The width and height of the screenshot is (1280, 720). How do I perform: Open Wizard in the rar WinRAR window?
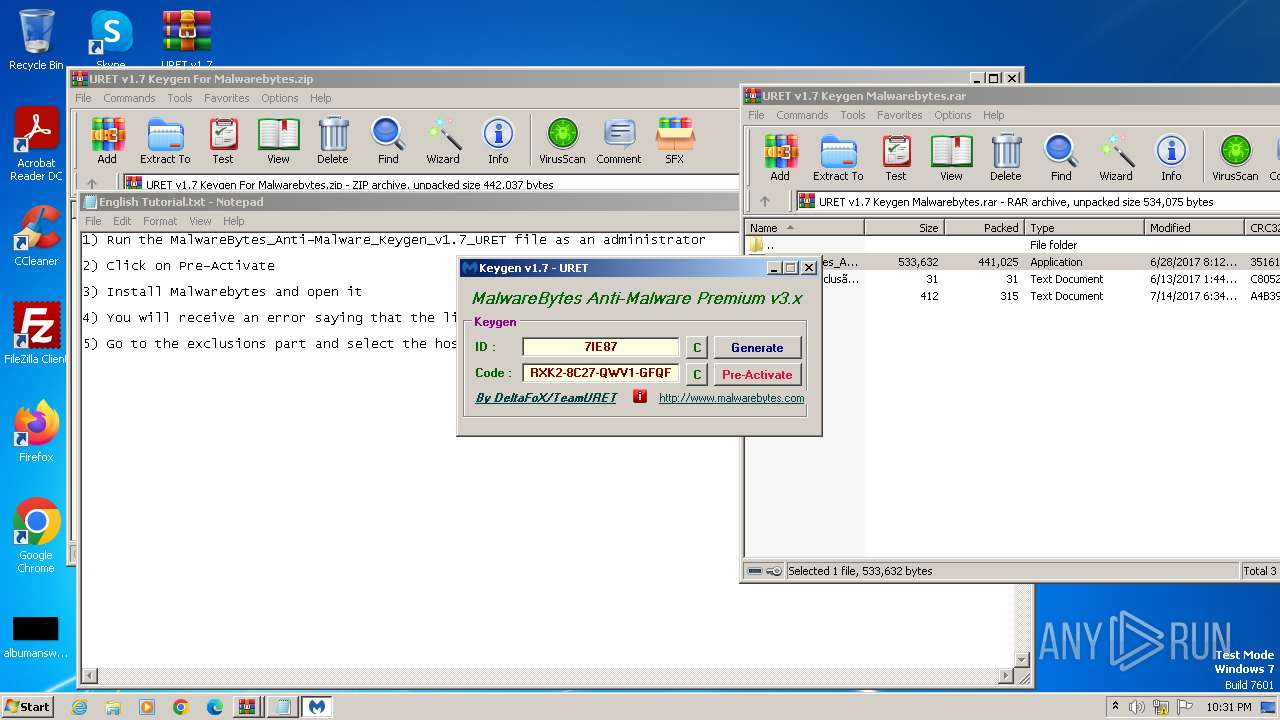(1116, 158)
